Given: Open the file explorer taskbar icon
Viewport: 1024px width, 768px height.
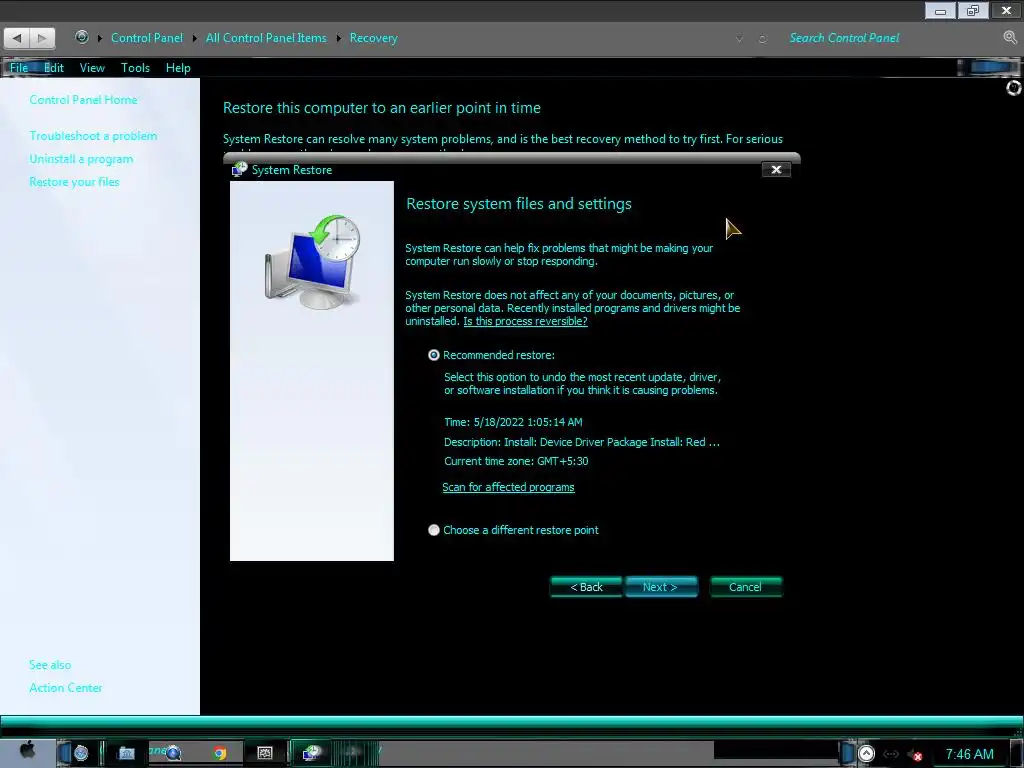Looking at the screenshot, I should click(x=127, y=753).
